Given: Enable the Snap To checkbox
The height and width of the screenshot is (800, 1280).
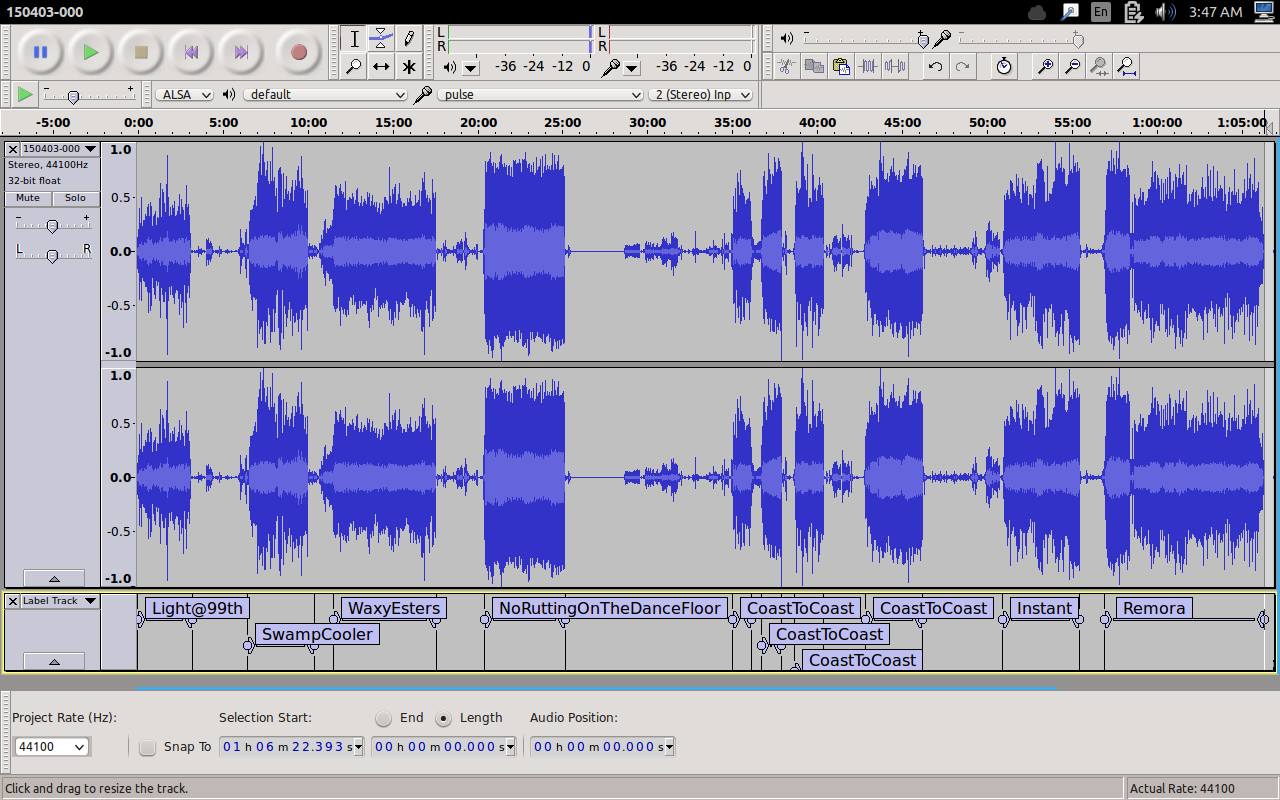Looking at the screenshot, I should point(148,747).
